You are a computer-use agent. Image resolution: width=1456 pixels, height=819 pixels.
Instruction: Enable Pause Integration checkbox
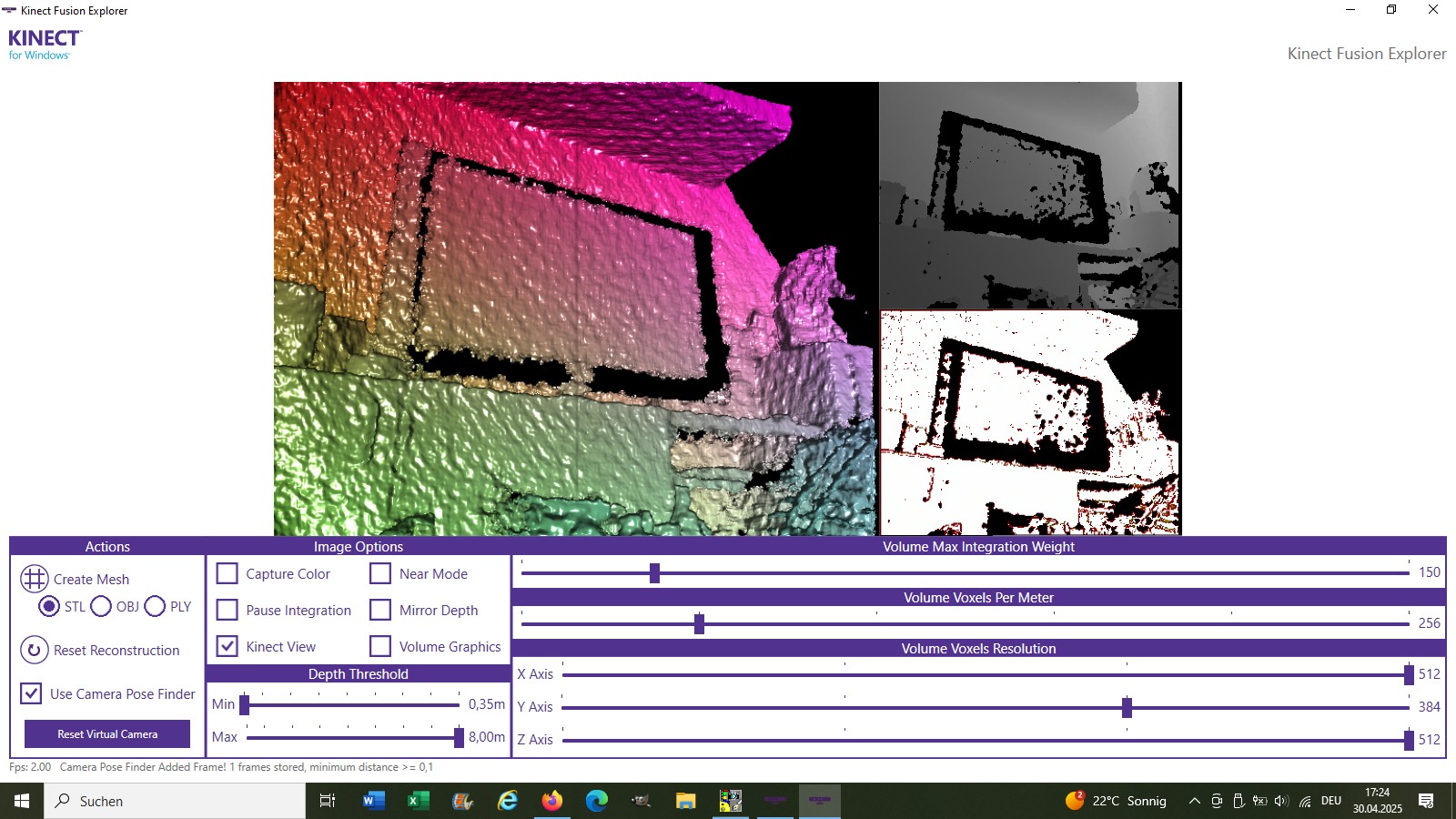[227, 610]
